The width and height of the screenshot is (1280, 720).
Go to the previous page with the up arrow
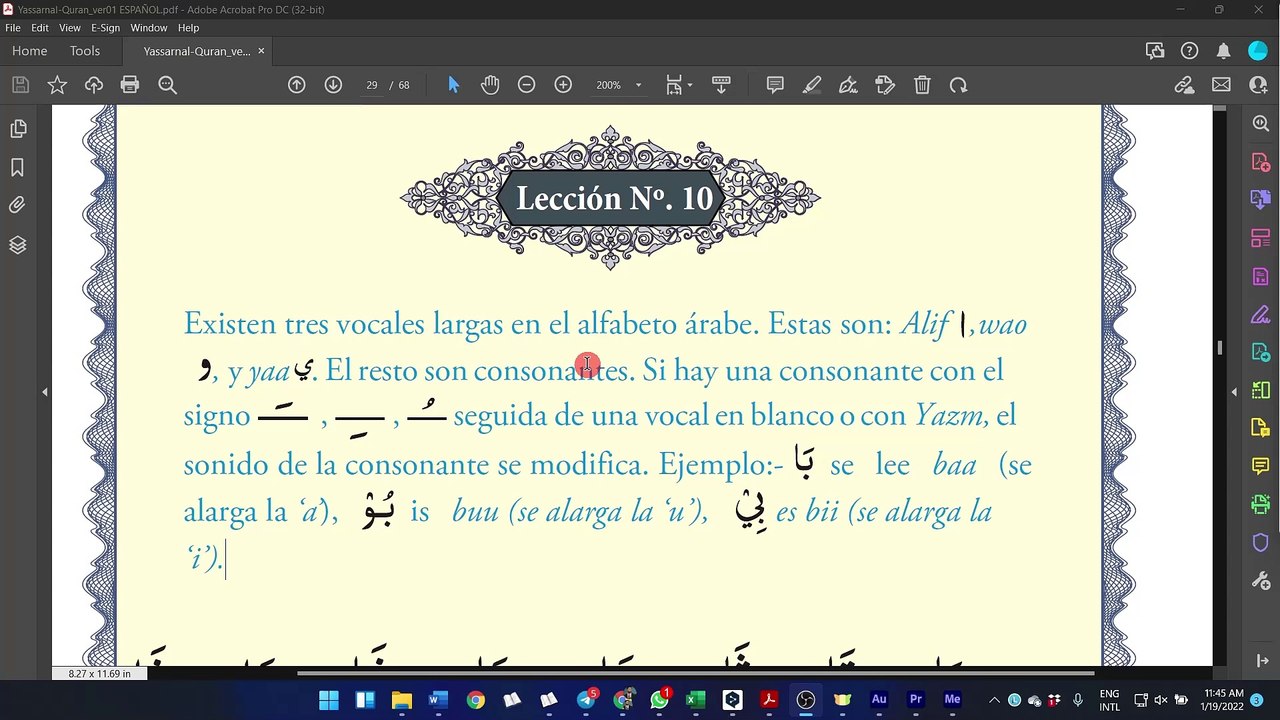pyautogui.click(x=297, y=85)
